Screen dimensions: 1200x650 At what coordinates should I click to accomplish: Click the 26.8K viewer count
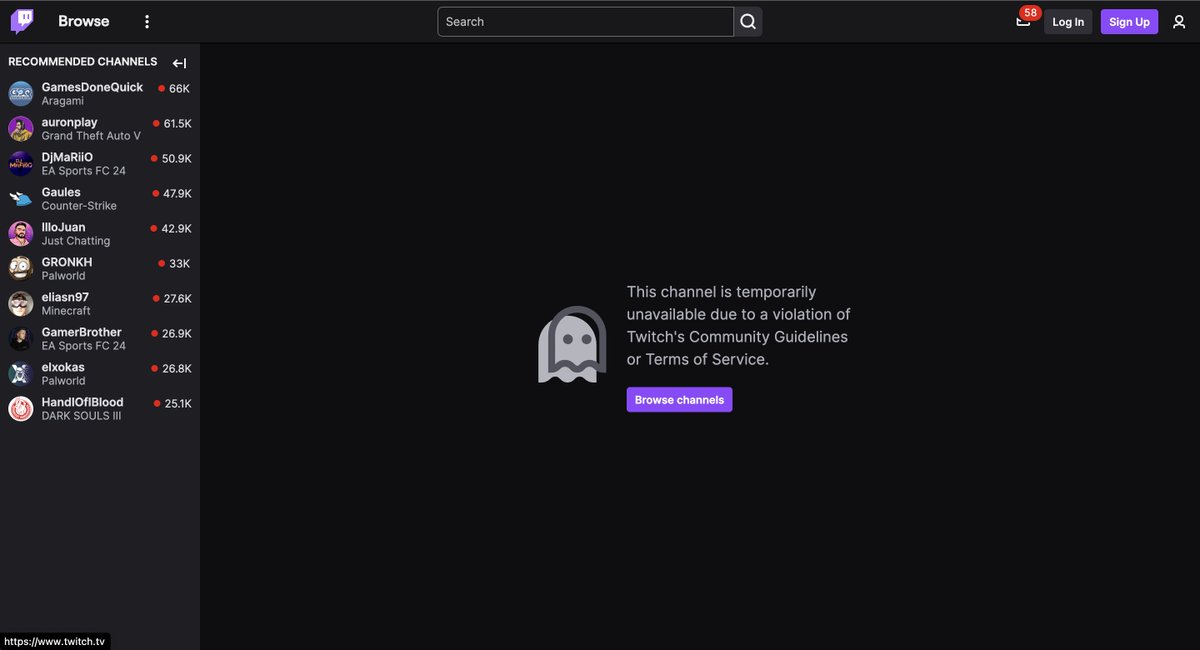tap(176, 369)
